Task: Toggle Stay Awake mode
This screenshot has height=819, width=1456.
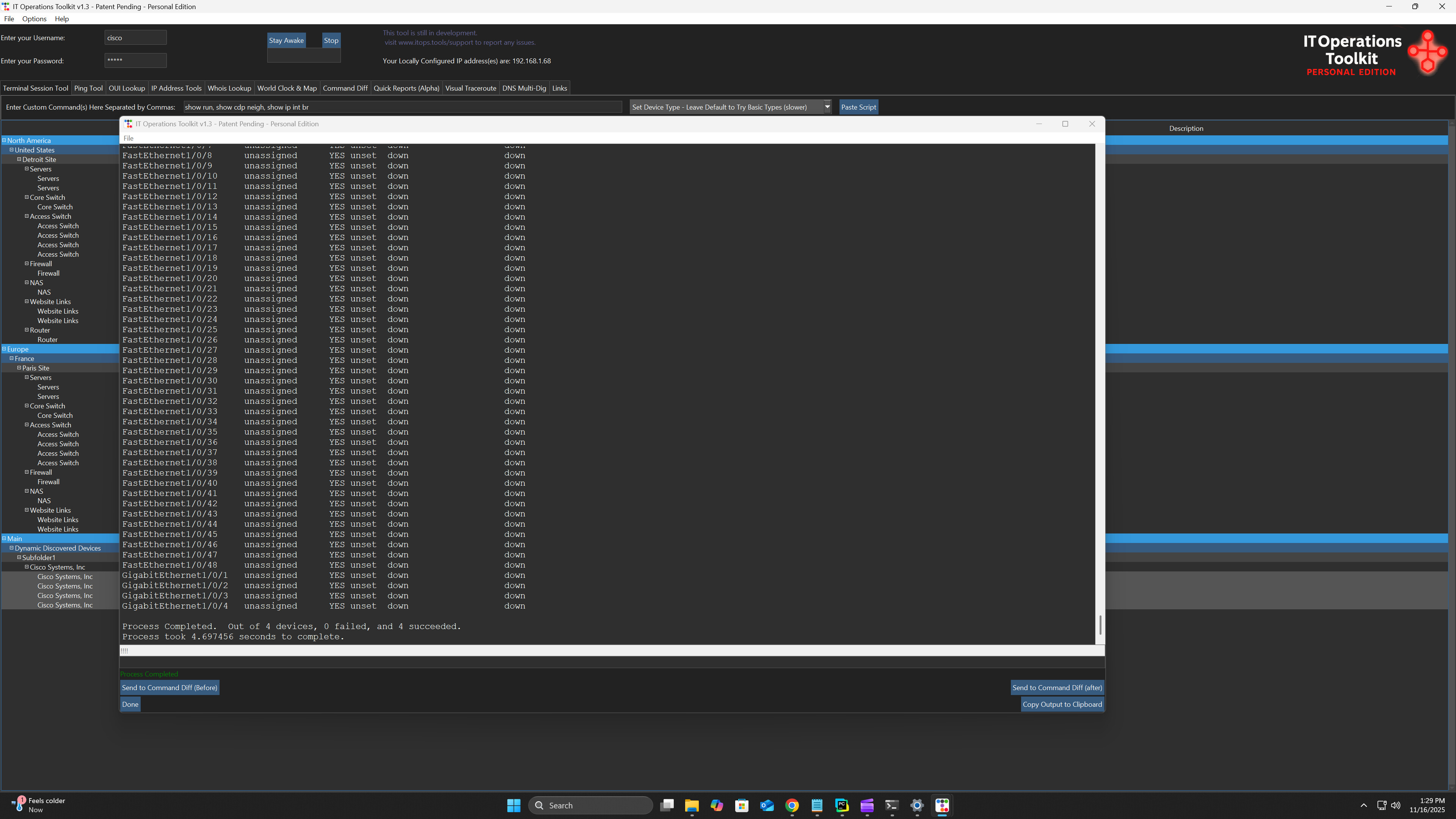Action: coord(286,40)
